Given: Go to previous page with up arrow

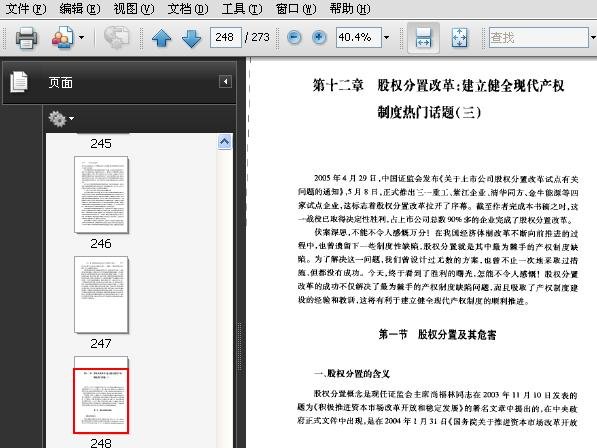Looking at the screenshot, I should [x=161, y=38].
